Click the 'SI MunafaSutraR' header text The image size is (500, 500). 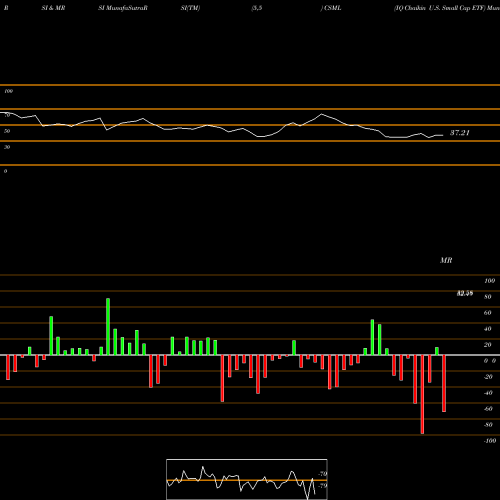point(123,8)
